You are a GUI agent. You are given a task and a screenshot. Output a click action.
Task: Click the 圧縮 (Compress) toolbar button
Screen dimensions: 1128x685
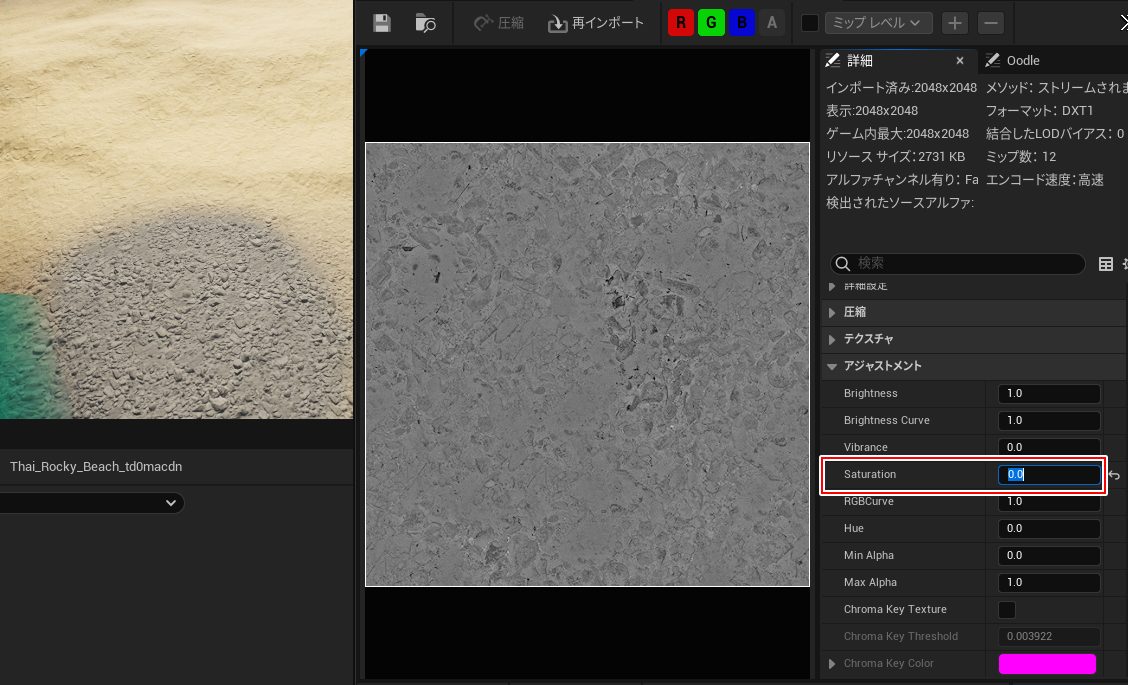click(x=498, y=23)
